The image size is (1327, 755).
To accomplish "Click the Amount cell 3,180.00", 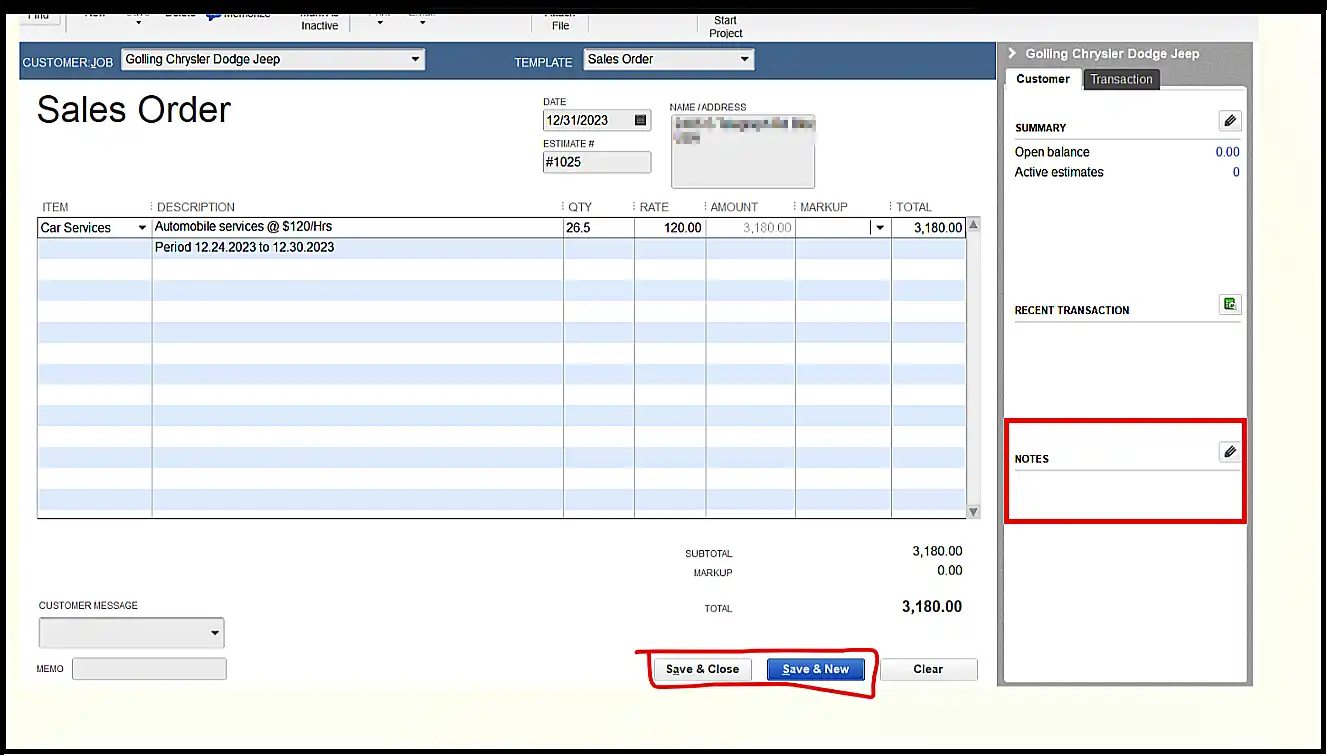I will tap(751, 228).
